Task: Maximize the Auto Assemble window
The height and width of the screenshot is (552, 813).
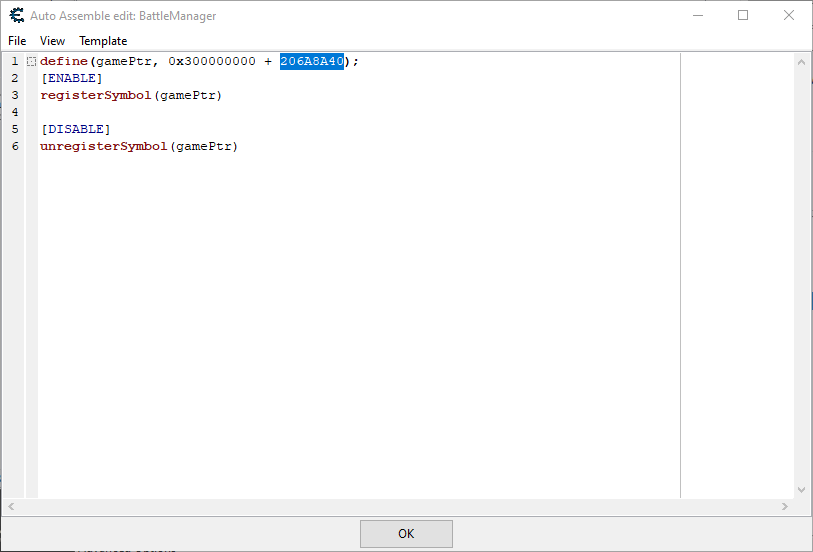Action: (x=743, y=16)
